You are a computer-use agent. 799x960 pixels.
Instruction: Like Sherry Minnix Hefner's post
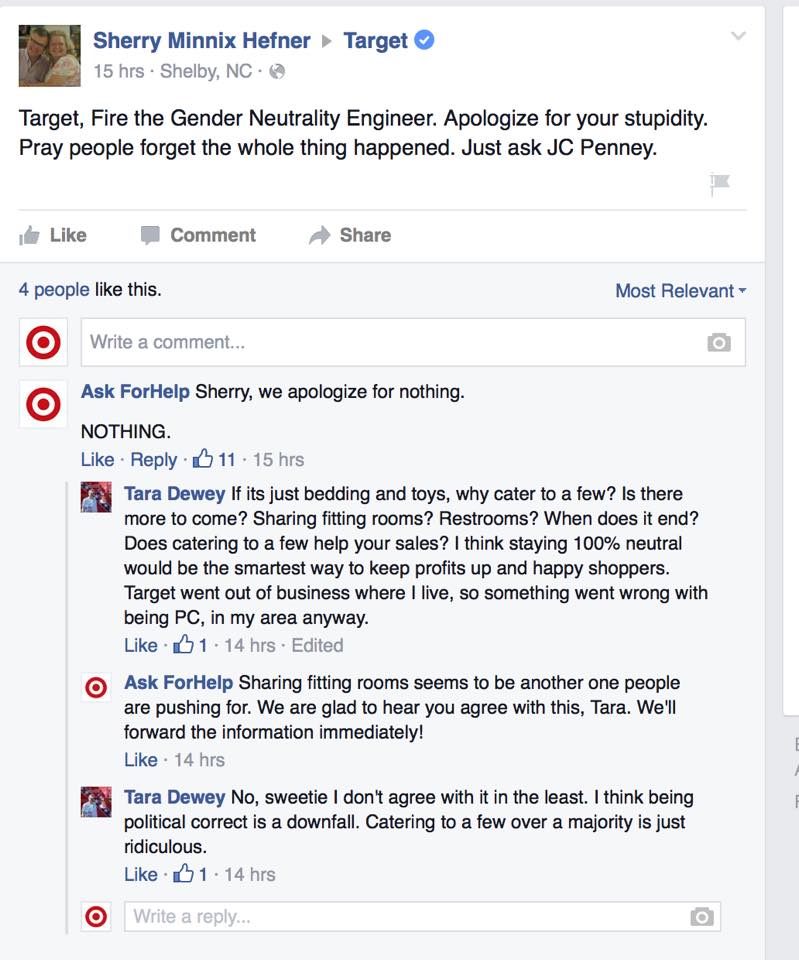(54, 235)
